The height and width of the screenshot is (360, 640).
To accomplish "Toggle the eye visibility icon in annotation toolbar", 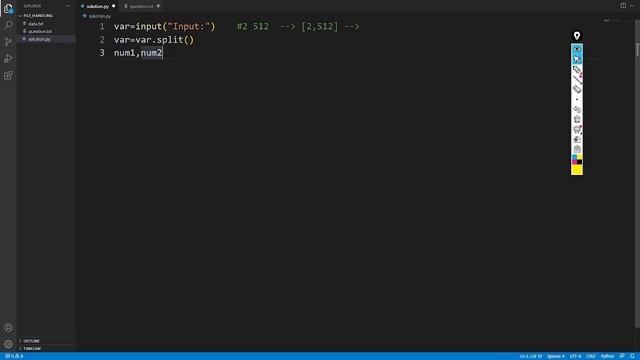I will click(577, 49).
